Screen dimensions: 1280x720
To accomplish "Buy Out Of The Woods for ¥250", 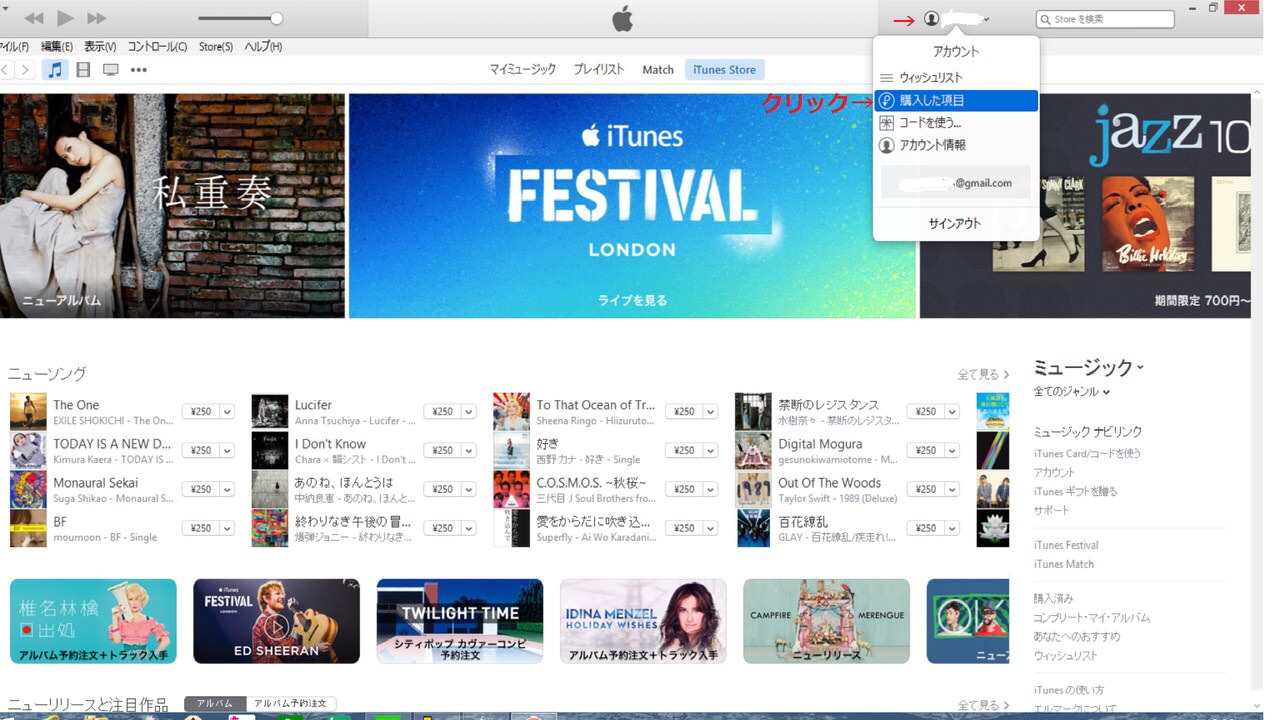I will (925, 489).
